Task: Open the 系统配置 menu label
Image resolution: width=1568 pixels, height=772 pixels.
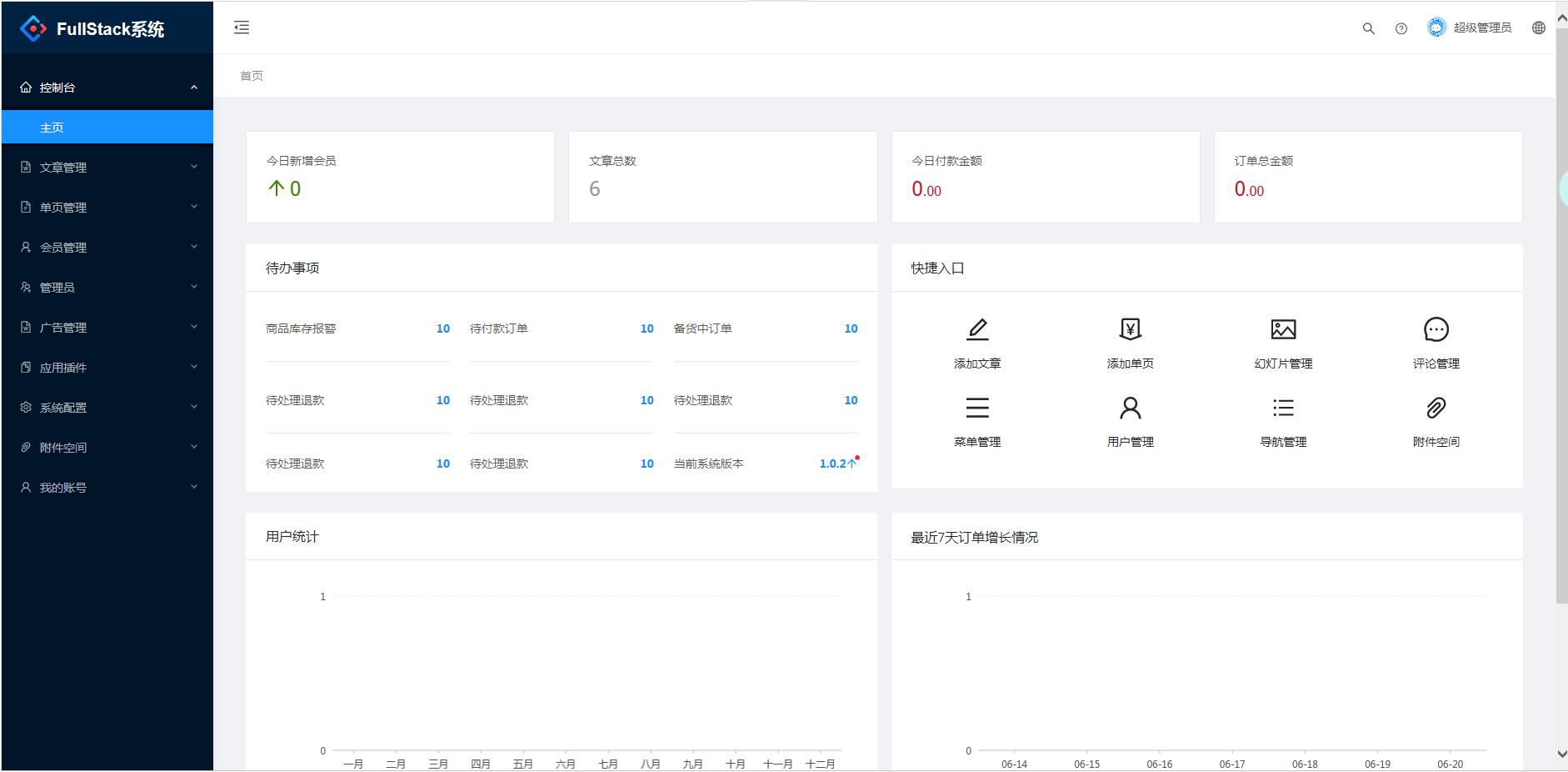Action: point(63,408)
